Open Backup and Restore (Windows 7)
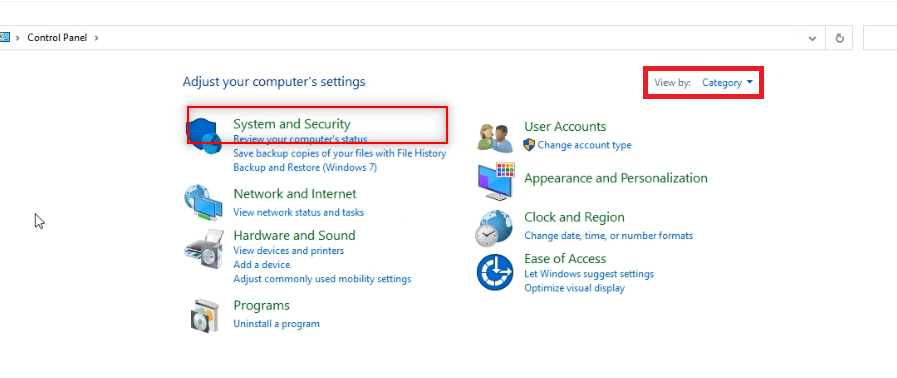 click(305, 168)
